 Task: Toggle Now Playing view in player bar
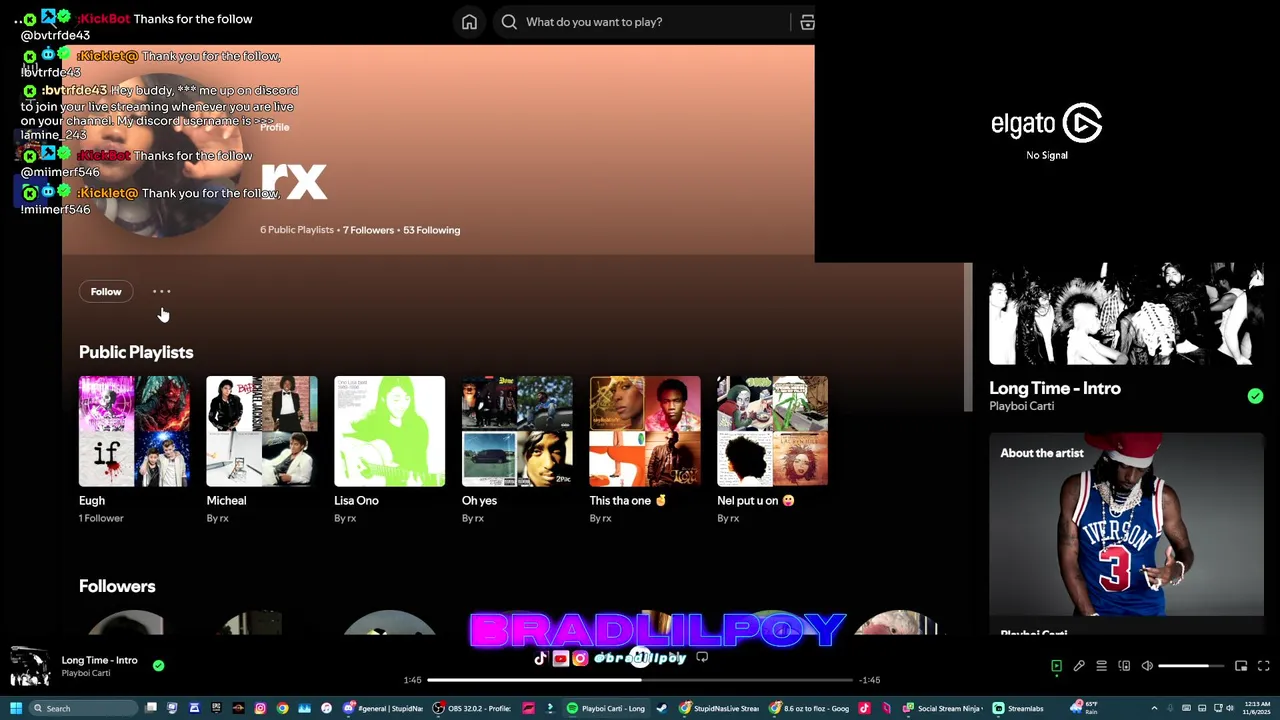pos(1056,666)
